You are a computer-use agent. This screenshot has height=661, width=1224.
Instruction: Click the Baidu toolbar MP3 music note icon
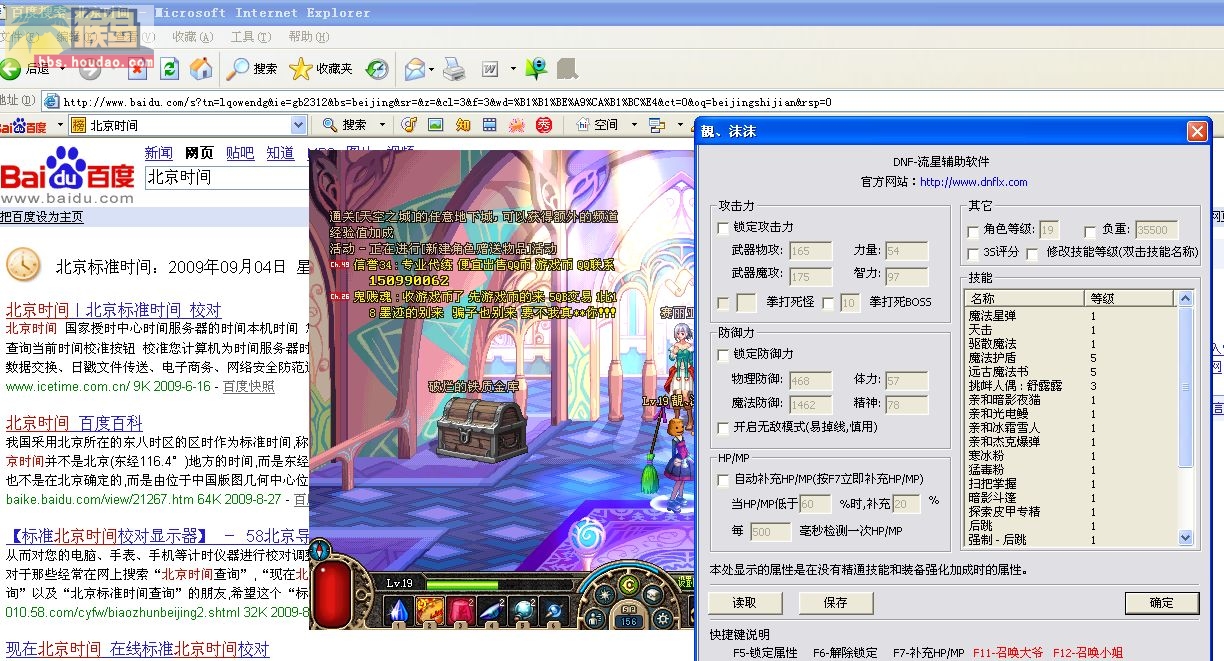(x=408, y=125)
